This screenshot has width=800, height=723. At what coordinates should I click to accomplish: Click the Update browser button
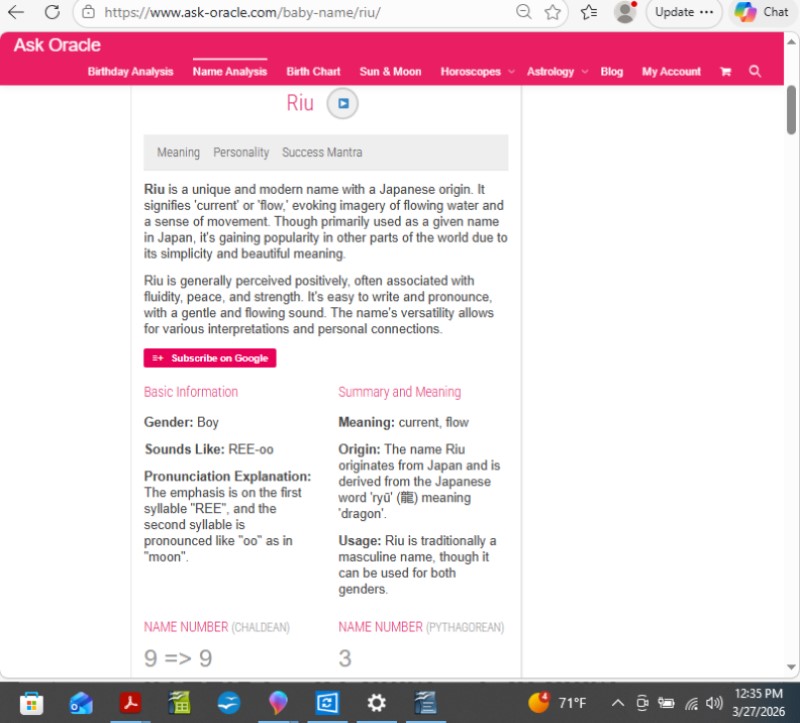[684, 12]
